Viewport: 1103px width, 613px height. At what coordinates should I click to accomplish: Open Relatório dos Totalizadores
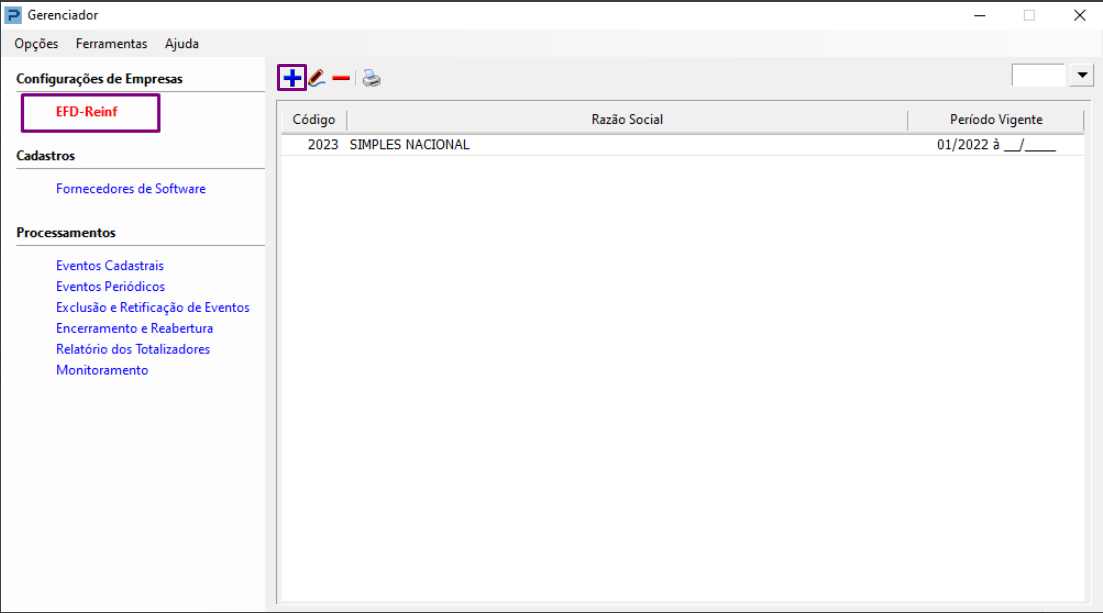(x=133, y=349)
